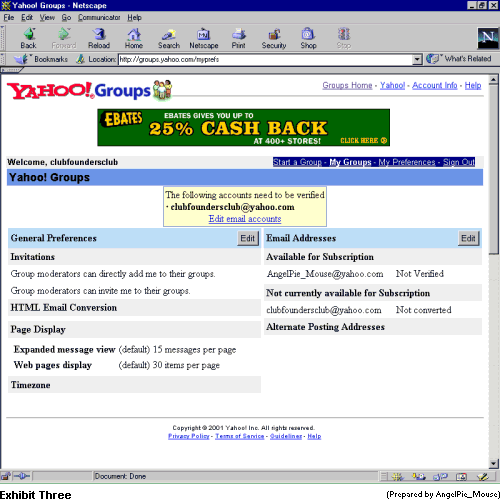The image size is (500, 500).
Task: Click the "Not Verified" status text
Action: tap(420, 274)
